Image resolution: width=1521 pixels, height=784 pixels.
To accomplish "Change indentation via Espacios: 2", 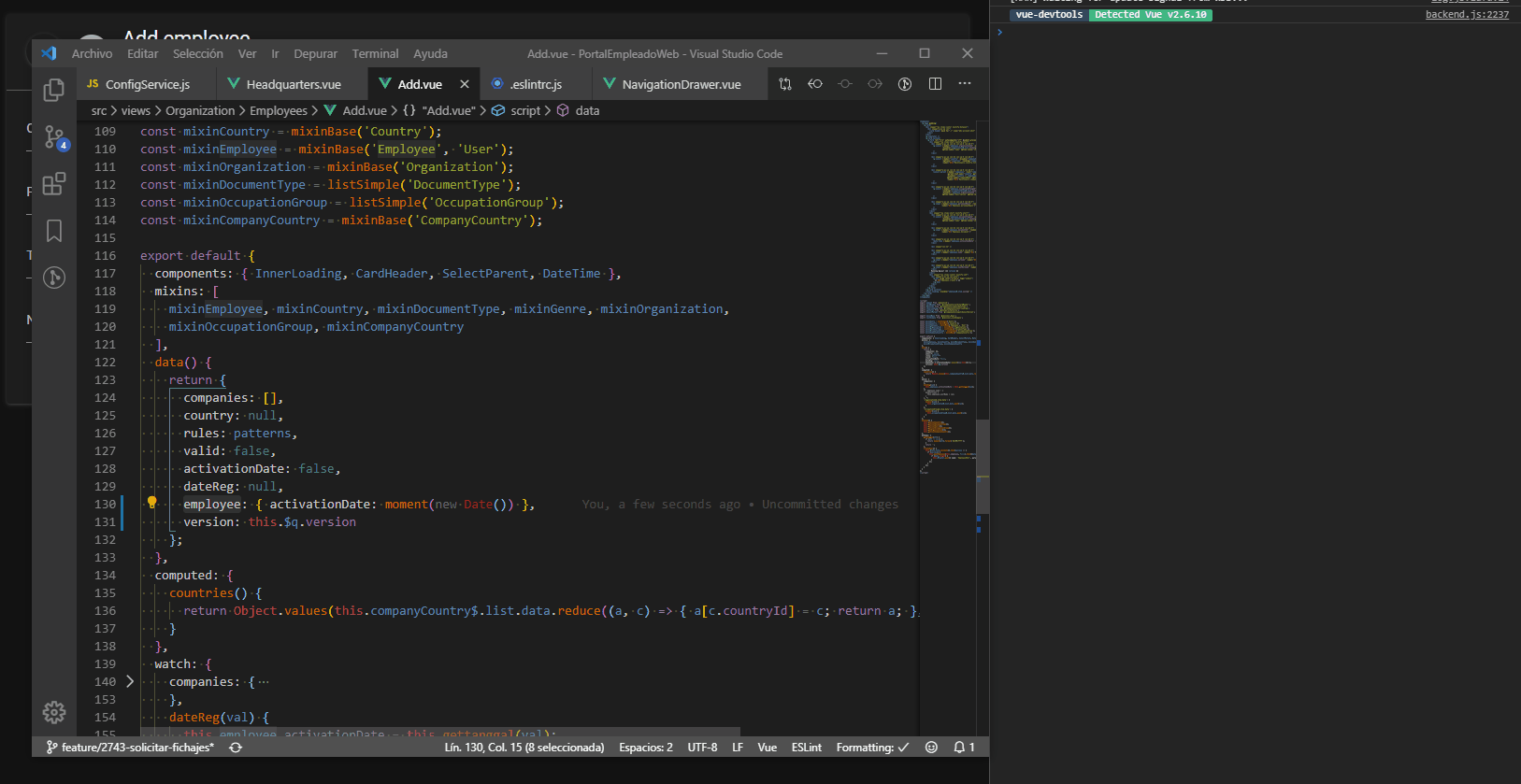I will [646, 748].
